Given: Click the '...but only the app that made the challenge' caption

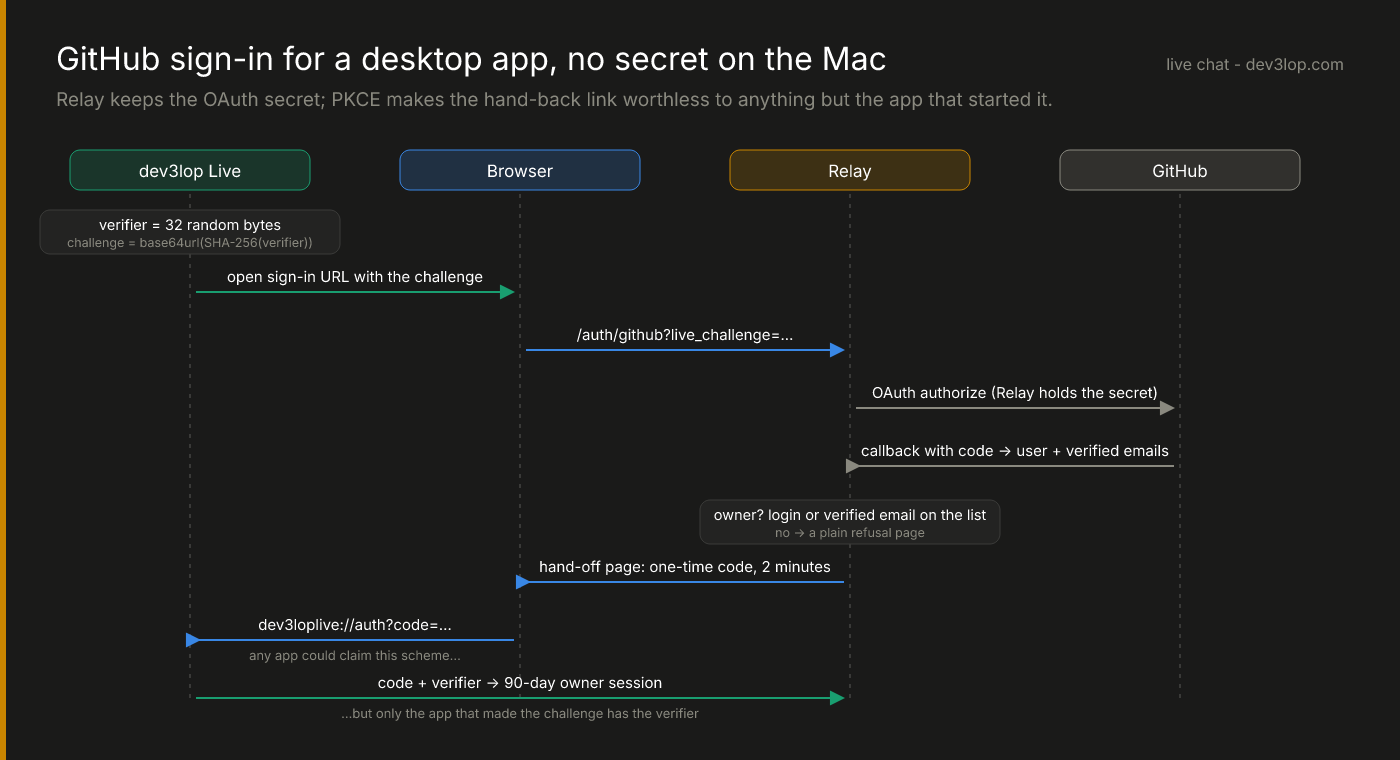Looking at the screenshot, I should 520,714.
